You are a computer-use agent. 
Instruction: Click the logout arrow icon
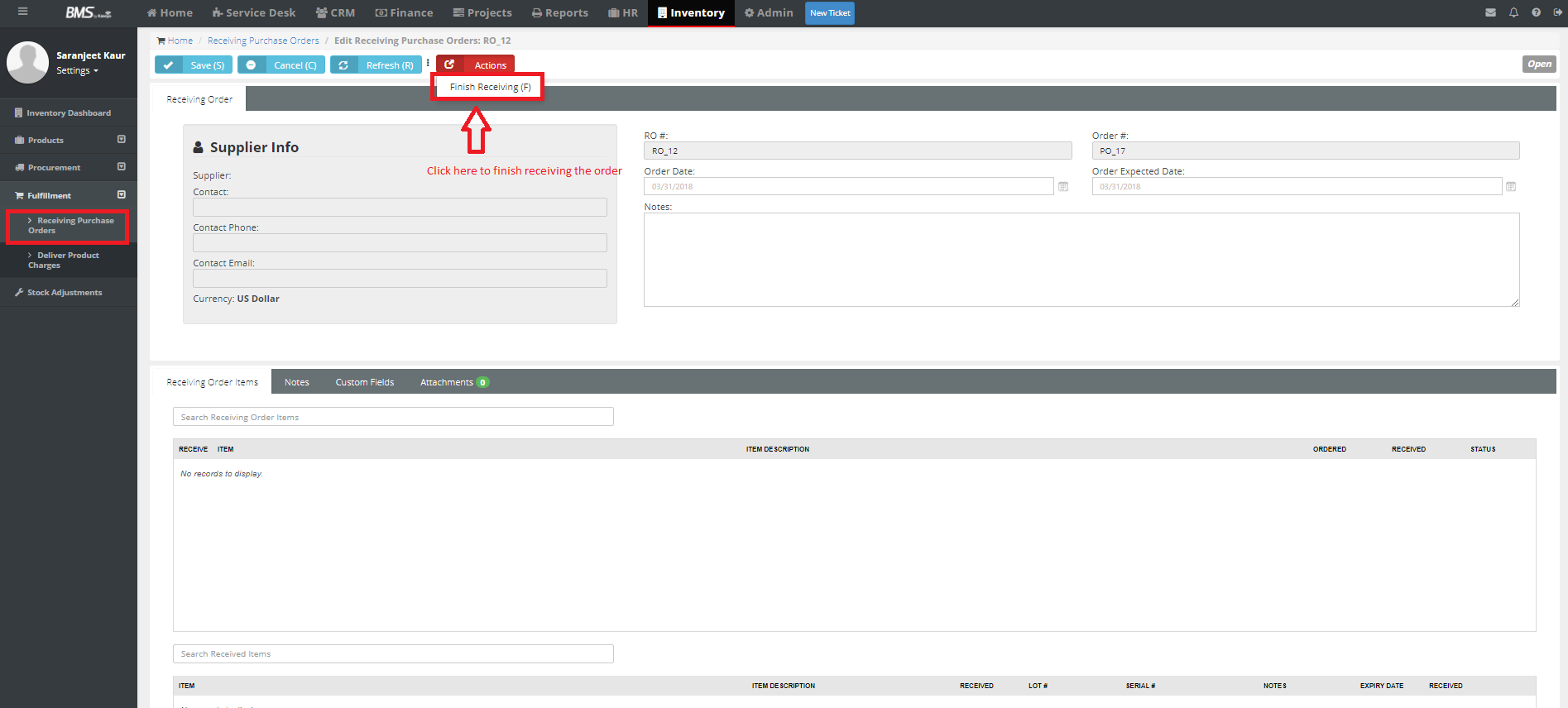[x=1558, y=12]
